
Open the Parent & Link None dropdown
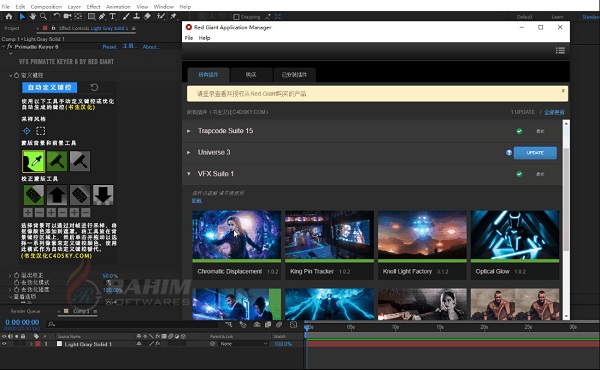243,344
